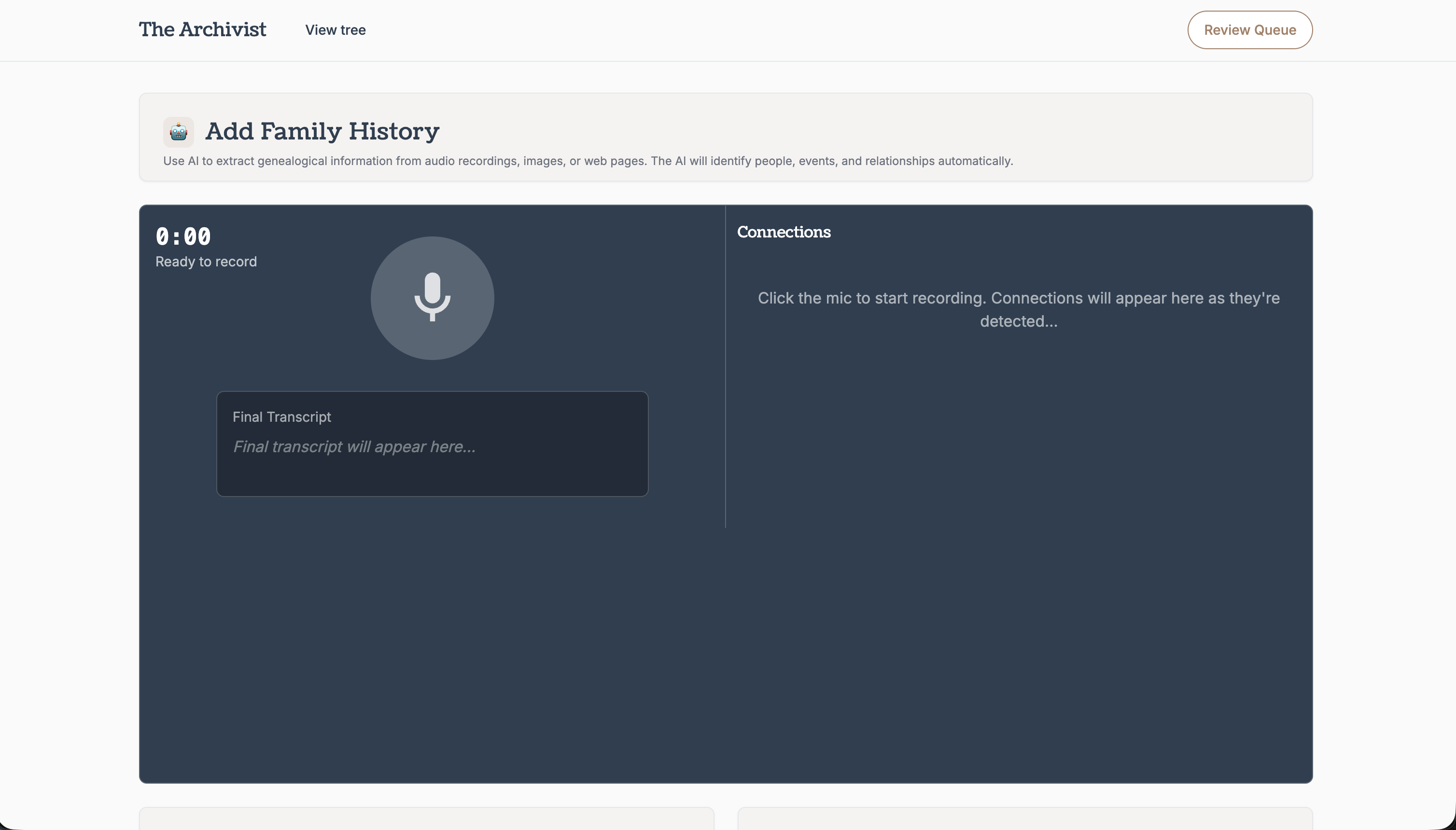This screenshot has width=1456, height=830.
Task: Click the connections instruction message
Action: coord(1019,309)
